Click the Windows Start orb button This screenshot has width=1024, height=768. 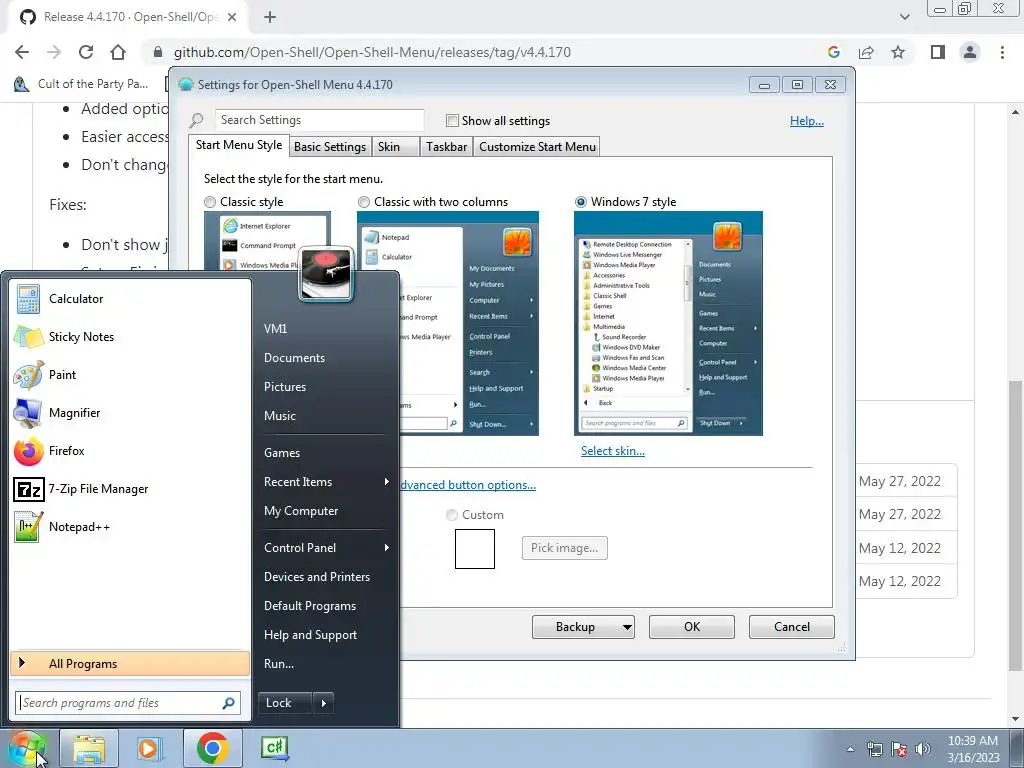27,749
